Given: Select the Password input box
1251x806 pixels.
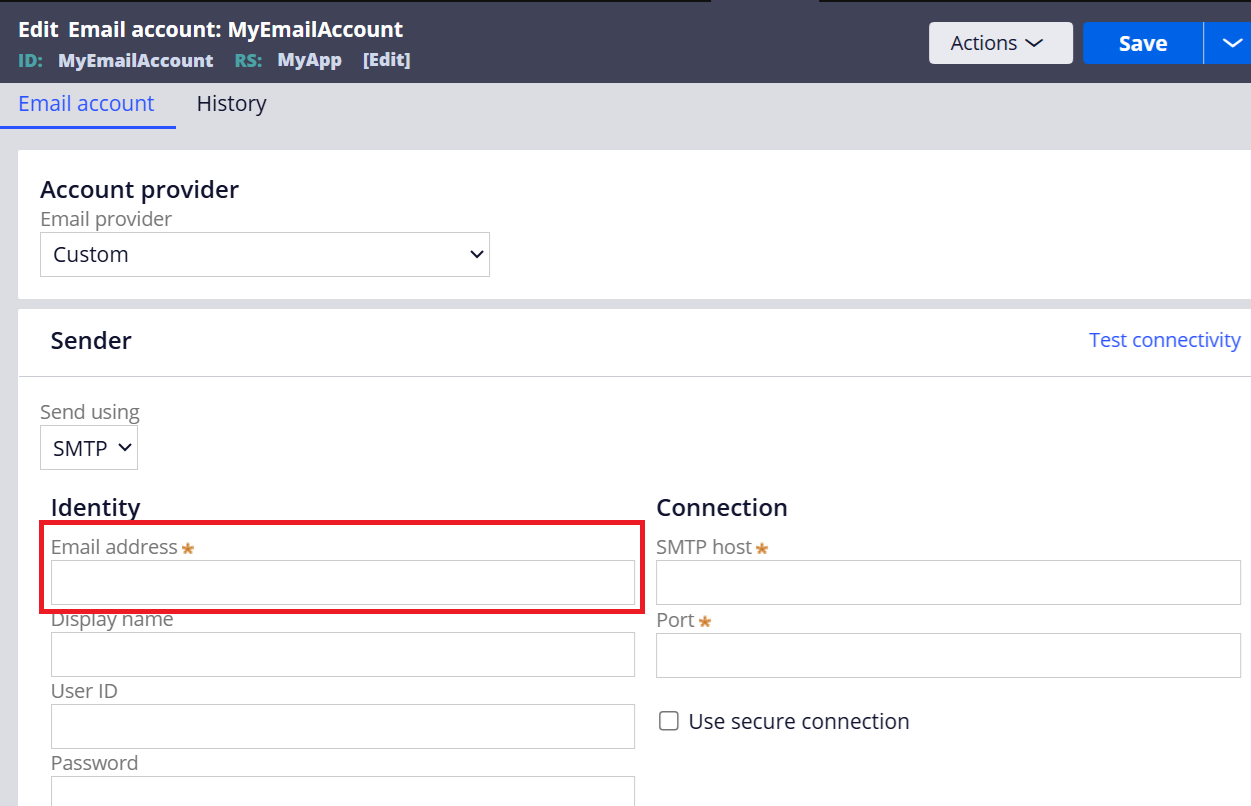Looking at the screenshot, I should tap(342, 791).
